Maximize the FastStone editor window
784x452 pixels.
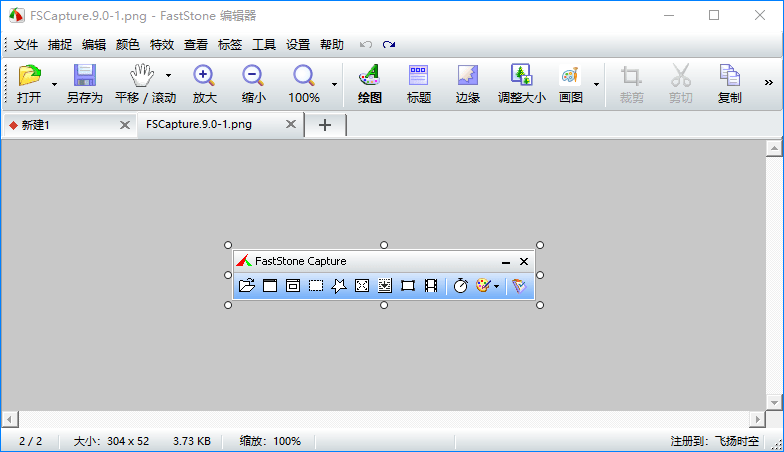[x=714, y=16]
